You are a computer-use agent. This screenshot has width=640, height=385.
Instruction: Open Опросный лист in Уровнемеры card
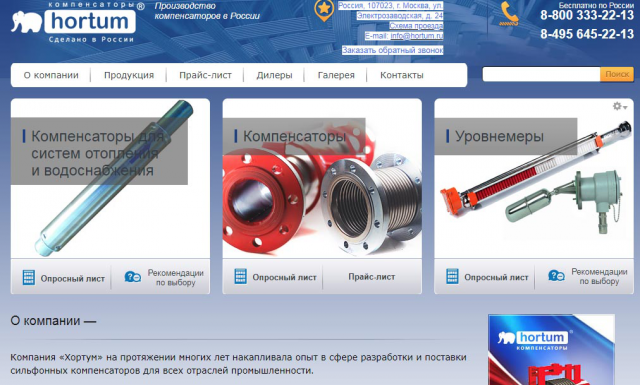(x=496, y=278)
